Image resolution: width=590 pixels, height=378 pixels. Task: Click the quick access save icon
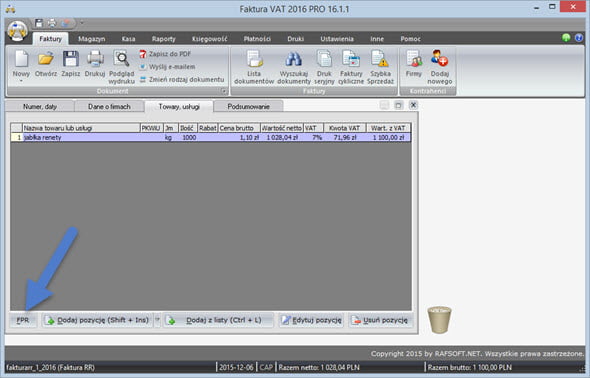tap(39, 23)
